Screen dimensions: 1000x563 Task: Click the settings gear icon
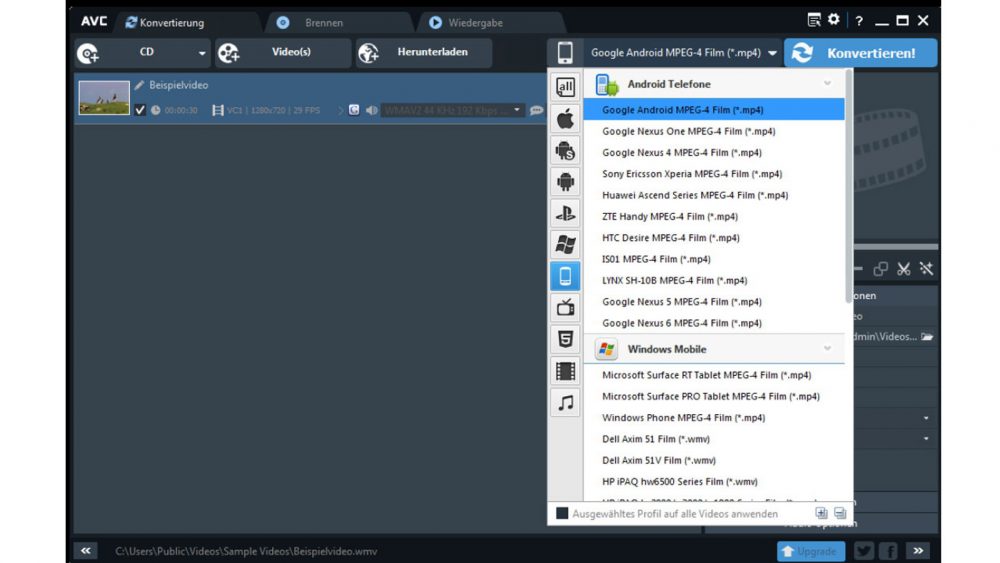point(834,20)
